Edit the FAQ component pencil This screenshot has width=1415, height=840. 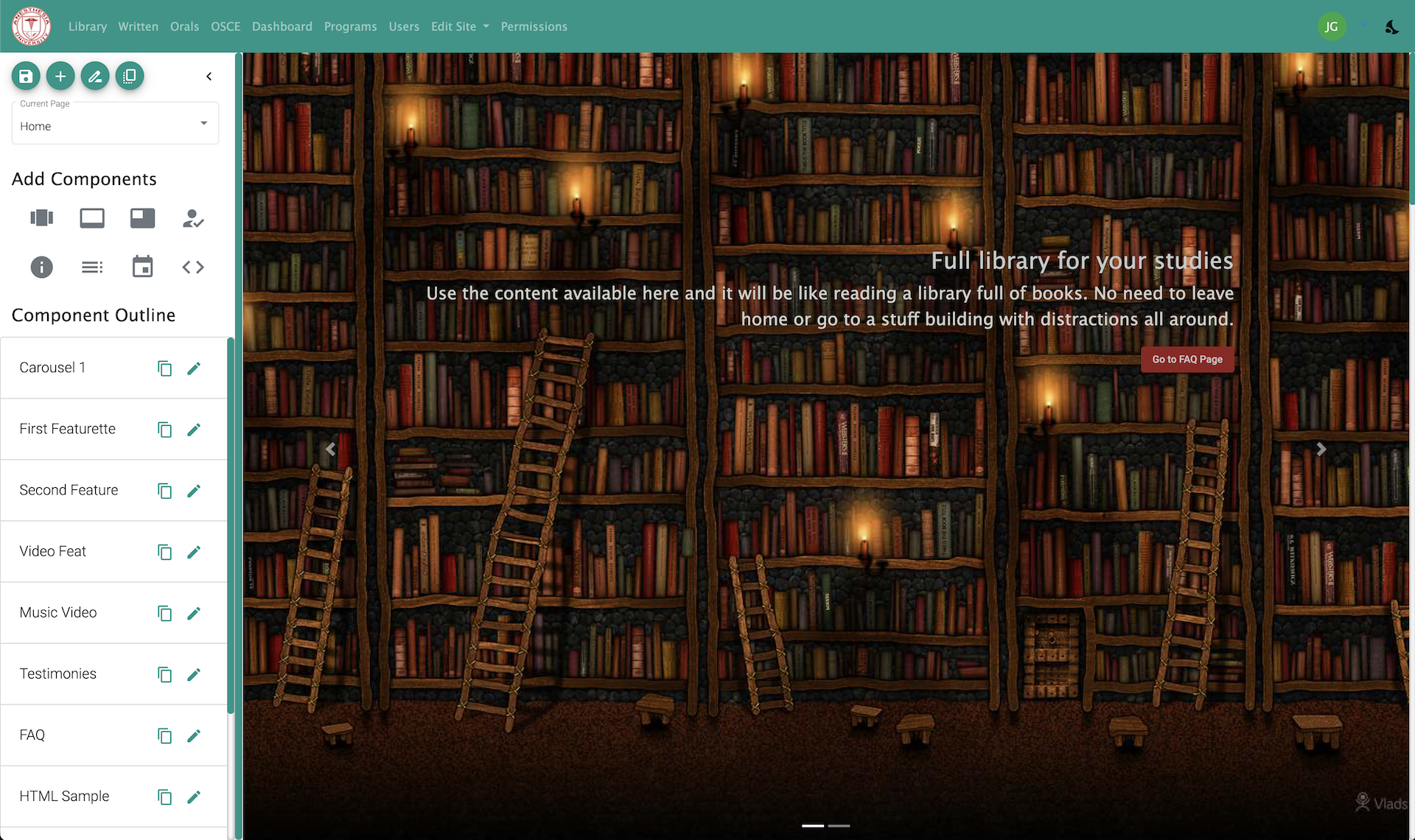click(x=194, y=735)
